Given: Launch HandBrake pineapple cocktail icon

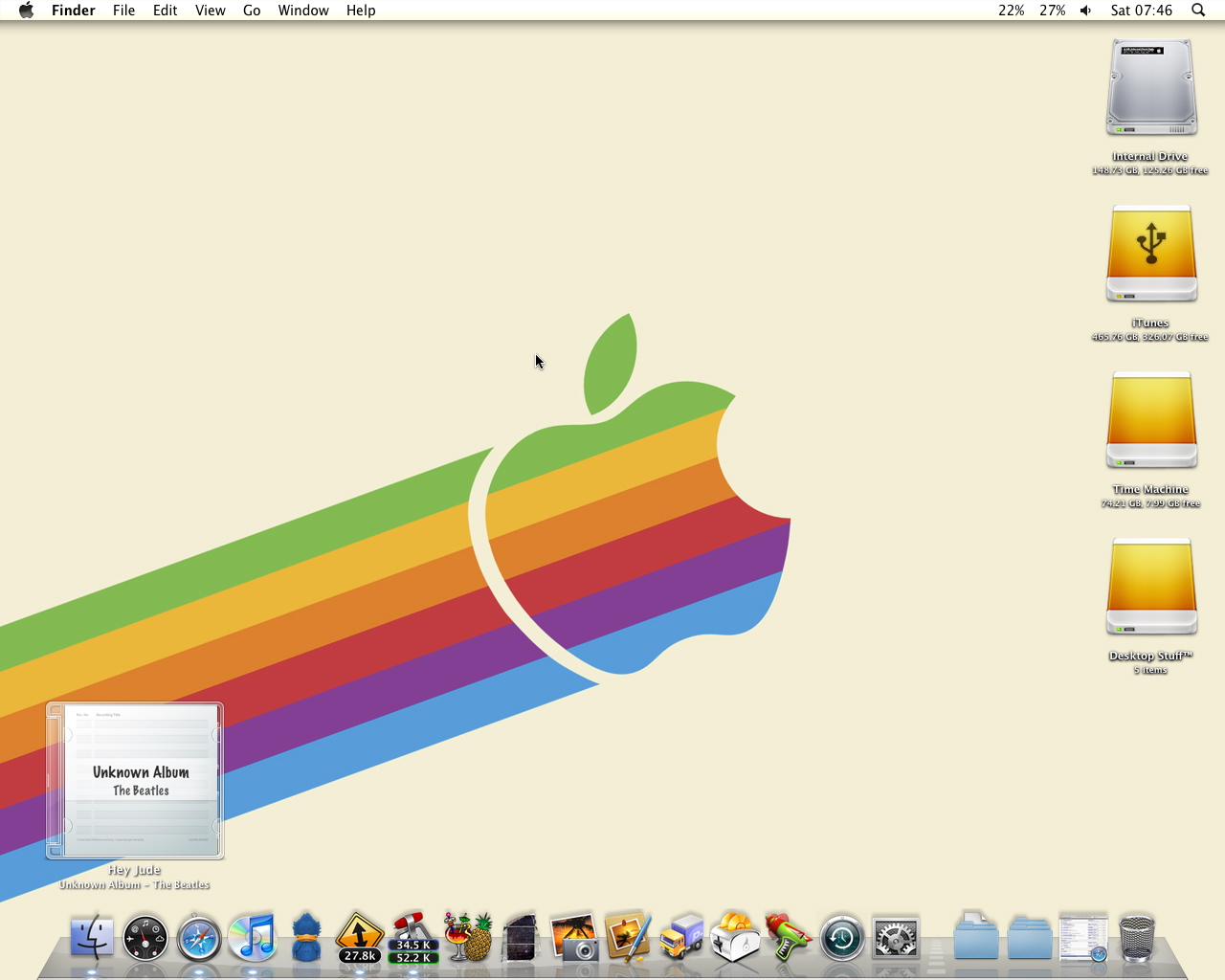Looking at the screenshot, I should tap(467, 937).
